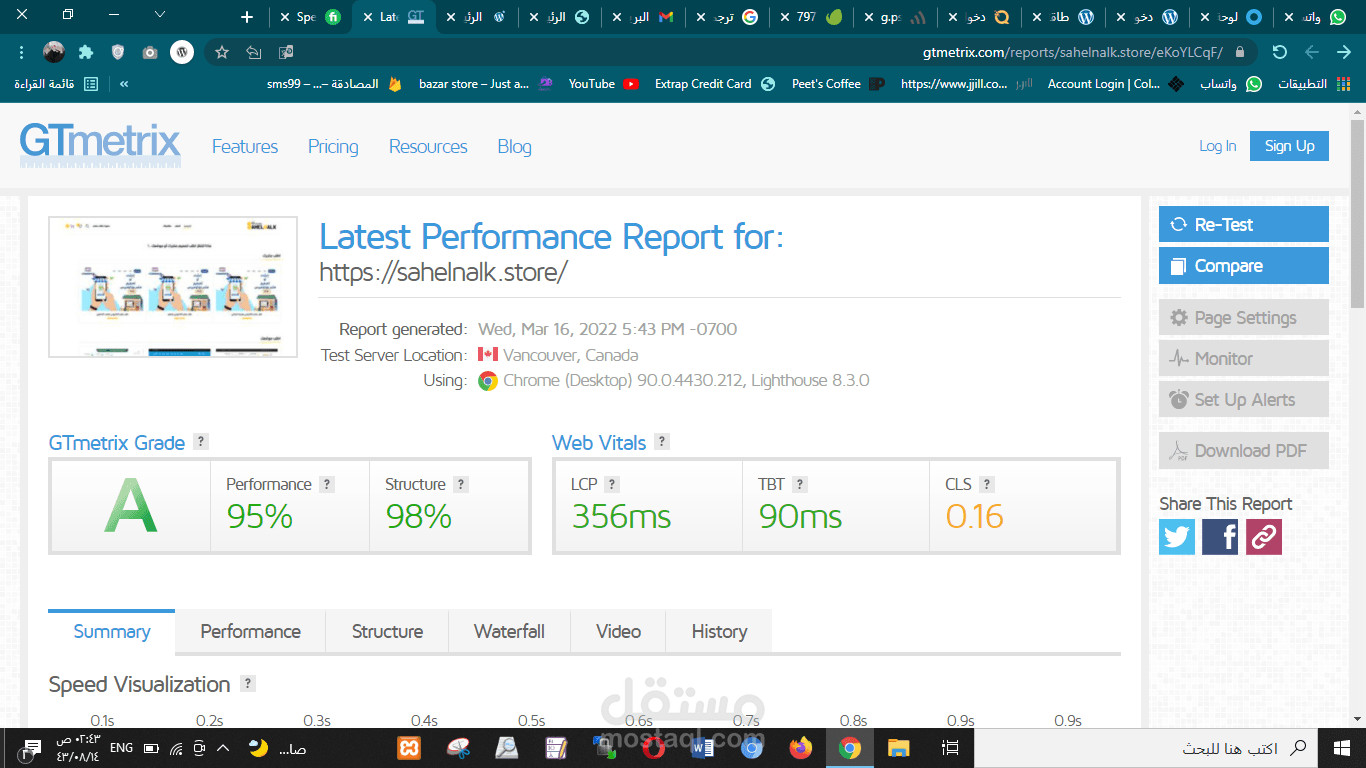Open the Resources menu
Screen dimensions: 1366x768
coord(428,147)
